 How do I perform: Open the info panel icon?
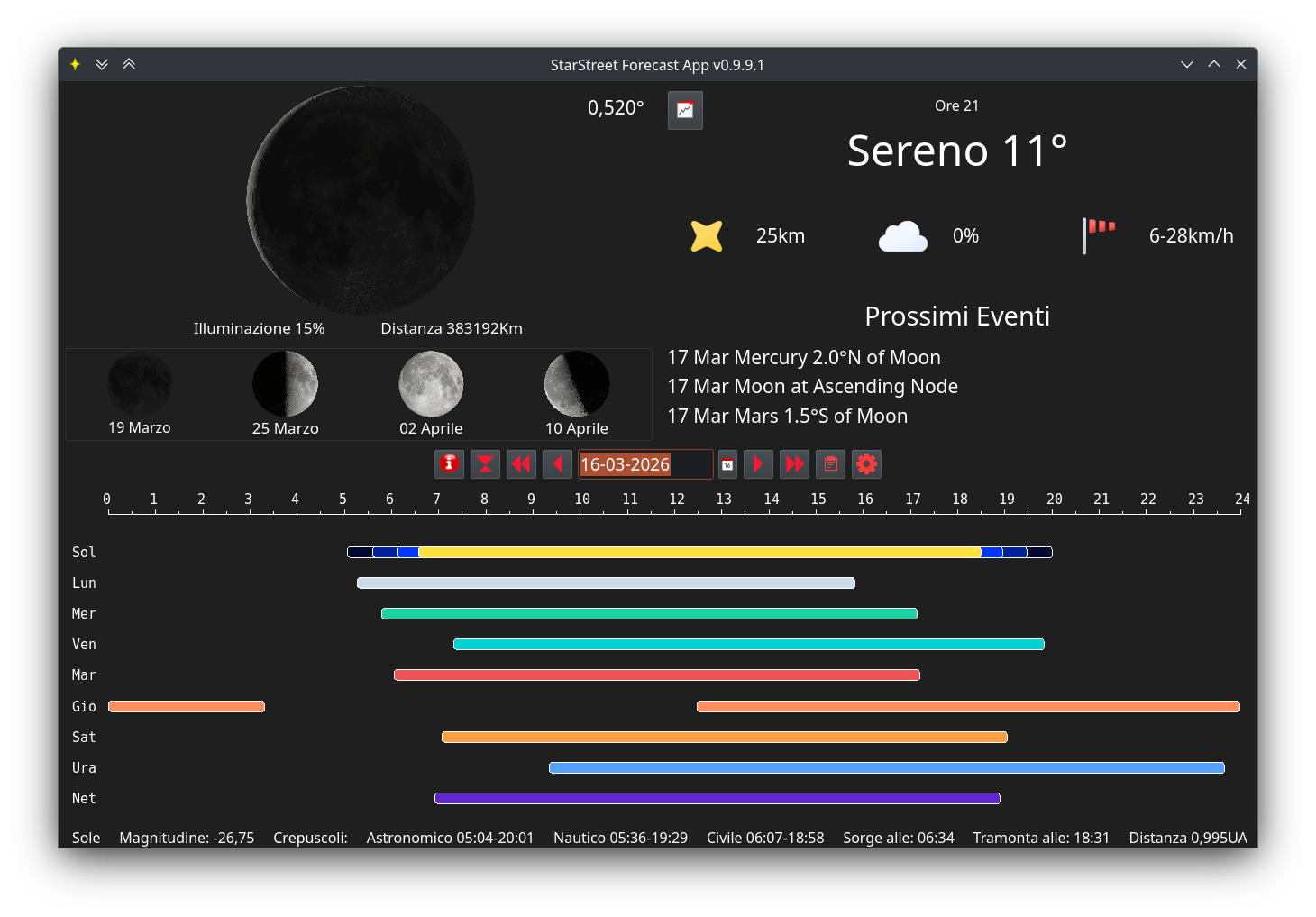pos(449,463)
